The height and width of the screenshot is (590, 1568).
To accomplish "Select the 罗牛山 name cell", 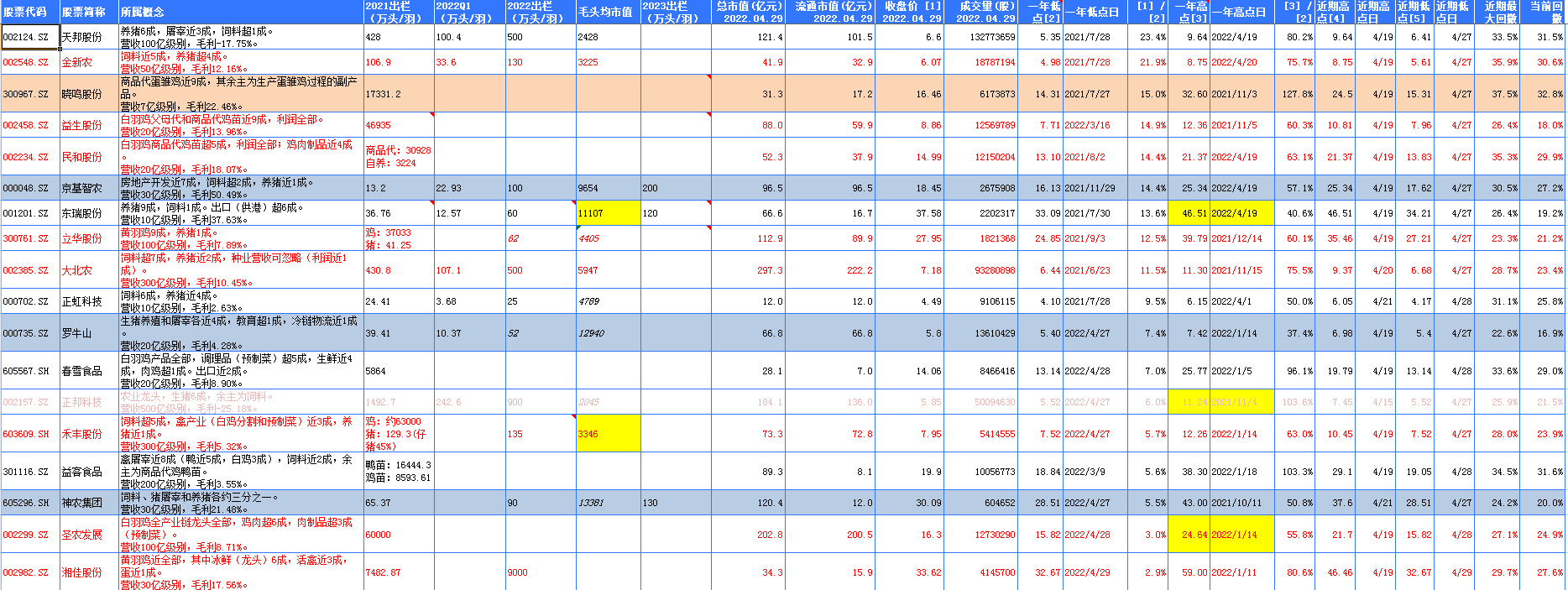I will (89, 333).
